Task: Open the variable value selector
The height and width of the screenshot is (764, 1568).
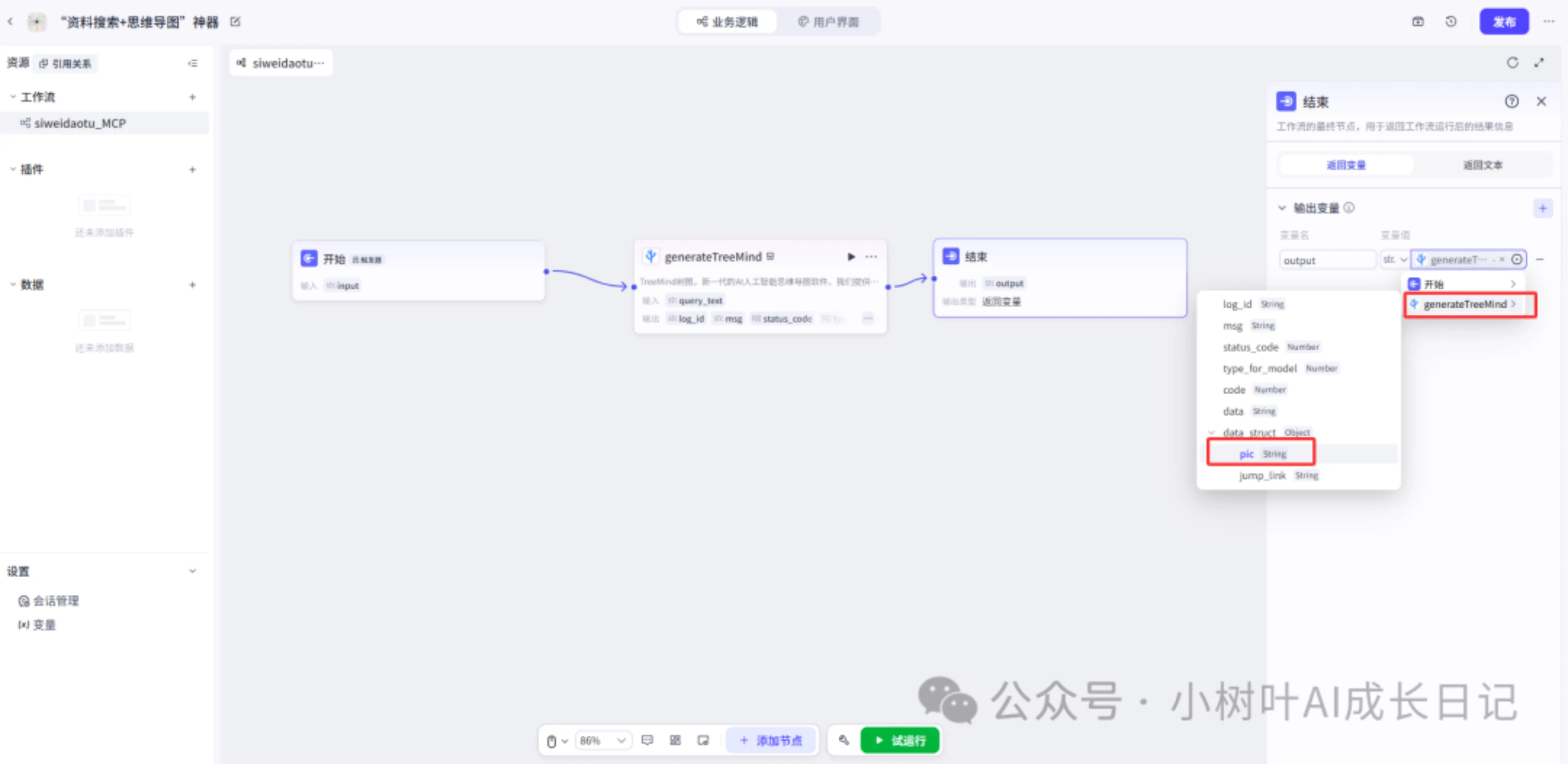Action: tap(1517, 259)
